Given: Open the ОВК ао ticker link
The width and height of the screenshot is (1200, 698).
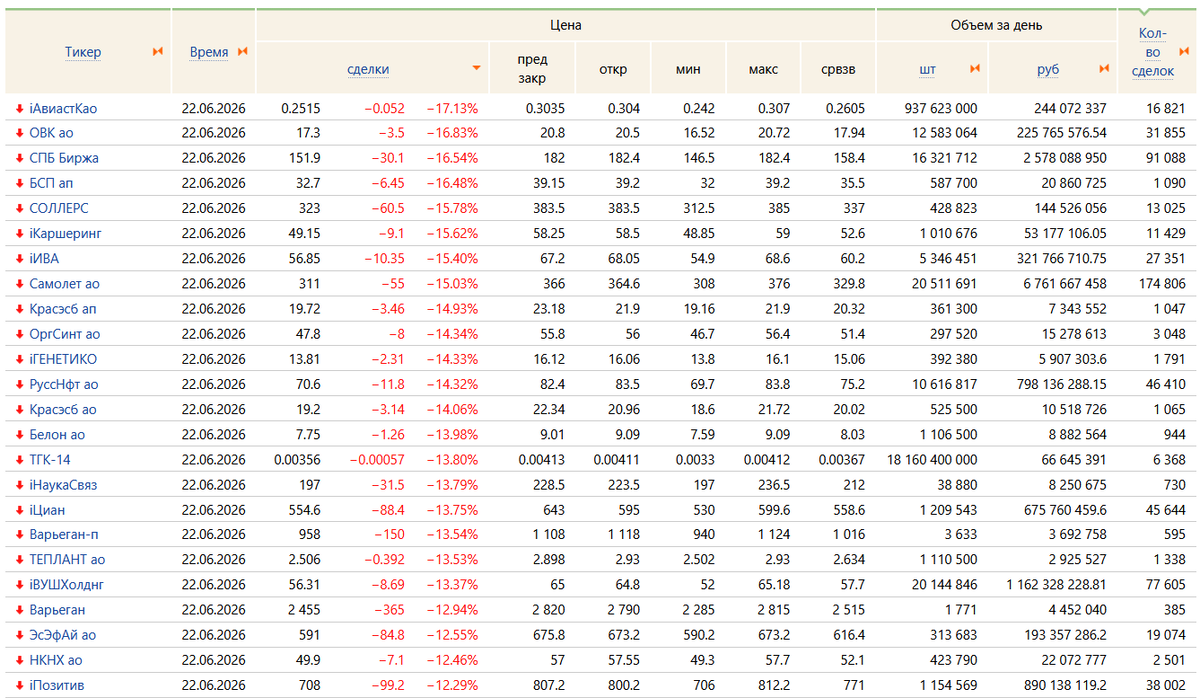Looking at the screenshot, I should click(51, 133).
